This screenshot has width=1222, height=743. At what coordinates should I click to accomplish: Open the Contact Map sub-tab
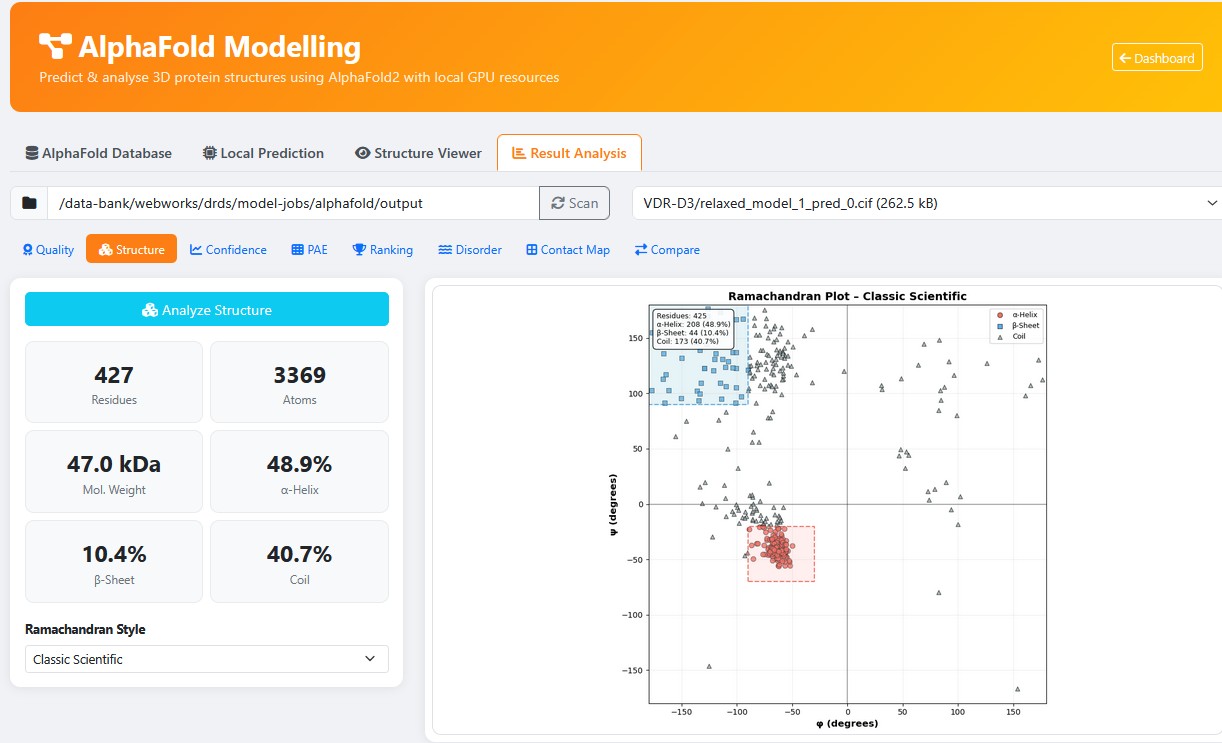(x=568, y=250)
